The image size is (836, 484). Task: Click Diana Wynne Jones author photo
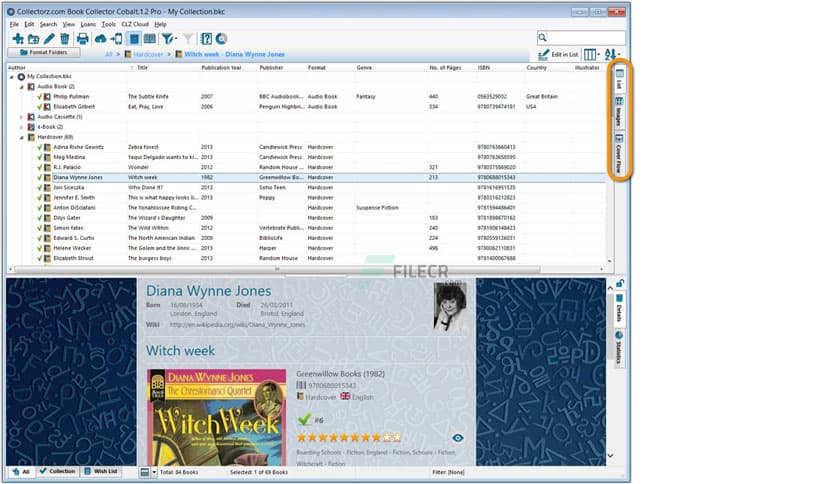point(451,307)
